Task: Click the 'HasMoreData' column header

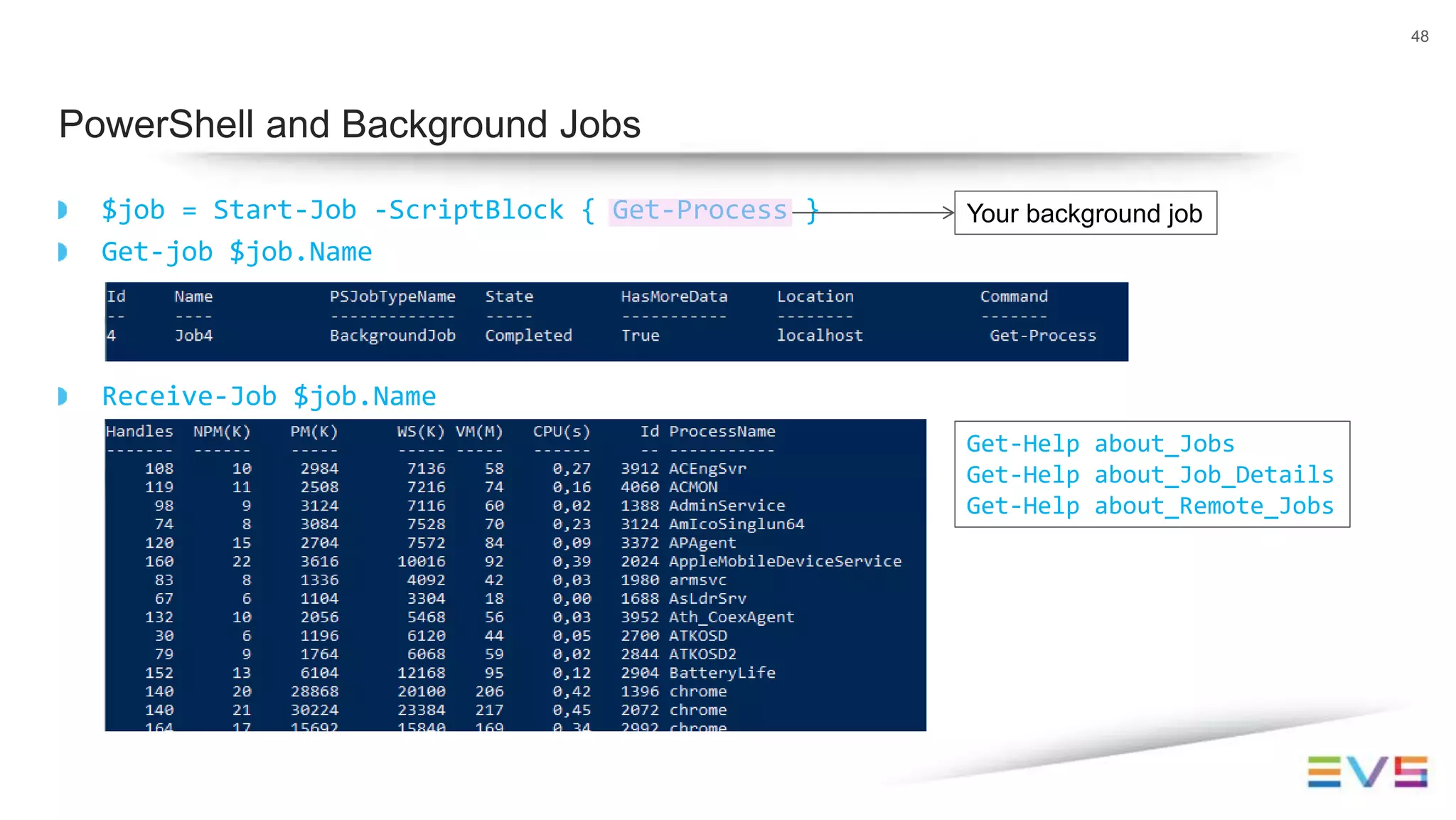Action: click(x=674, y=297)
